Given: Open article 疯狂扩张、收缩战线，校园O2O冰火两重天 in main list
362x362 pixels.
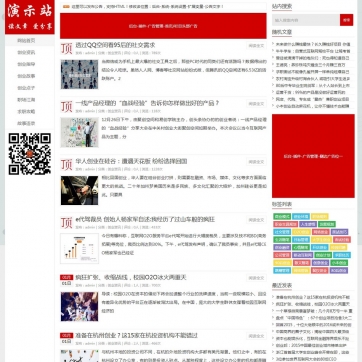Looking at the screenshot, I should tap(131, 277).
